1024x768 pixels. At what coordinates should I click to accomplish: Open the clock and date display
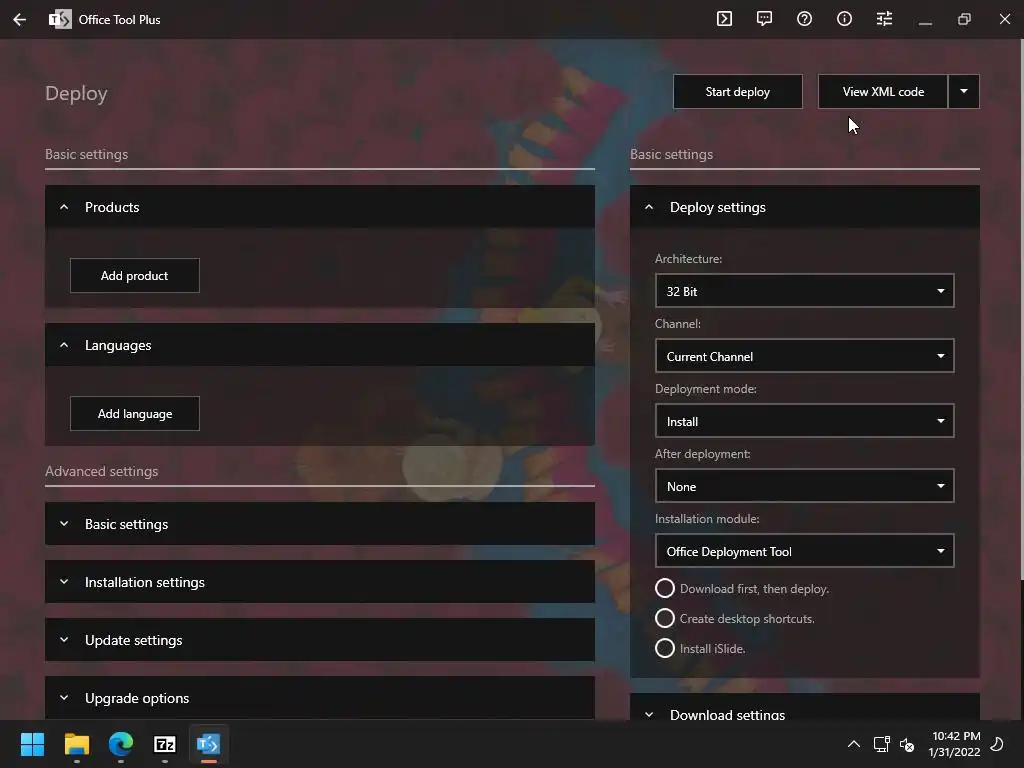point(955,744)
